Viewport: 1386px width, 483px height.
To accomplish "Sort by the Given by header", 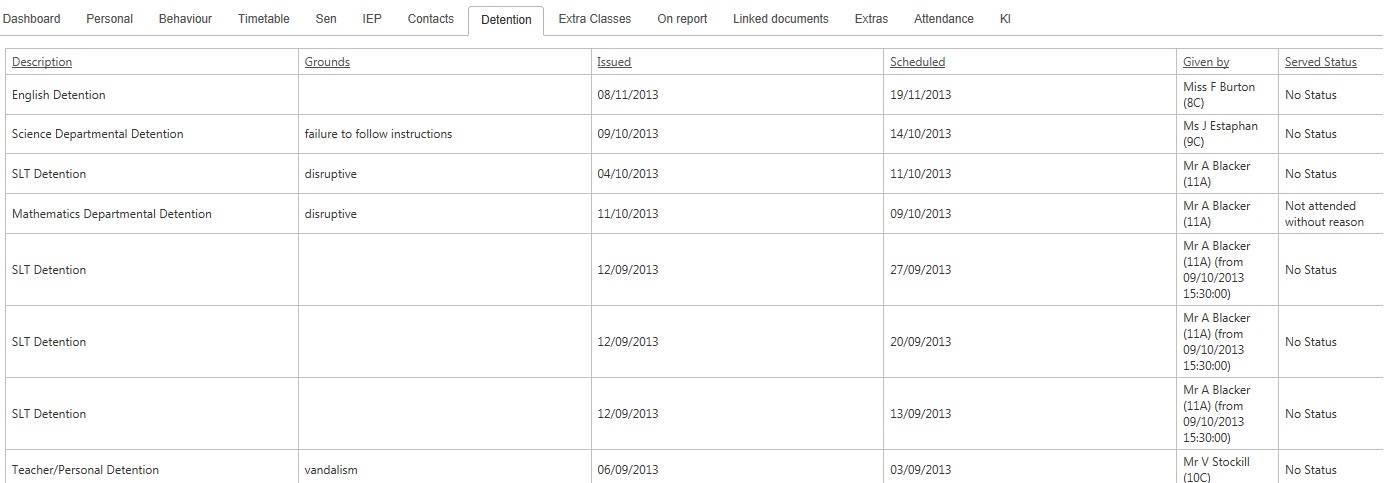I will 1206,62.
